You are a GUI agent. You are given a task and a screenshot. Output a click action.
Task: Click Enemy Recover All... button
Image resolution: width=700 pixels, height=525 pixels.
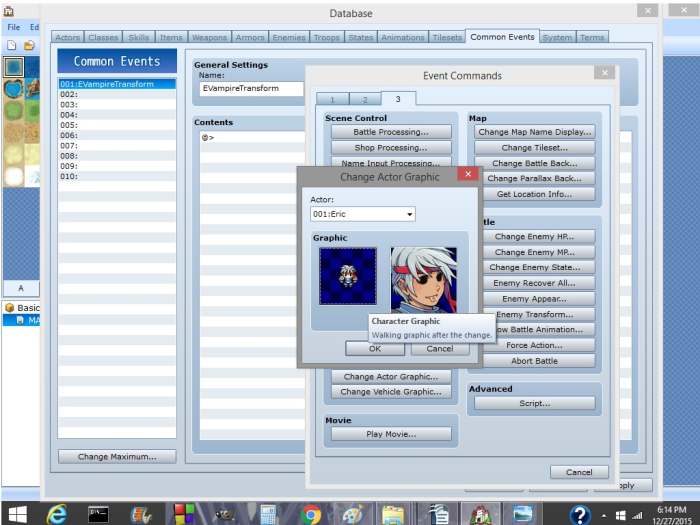click(534, 283)
